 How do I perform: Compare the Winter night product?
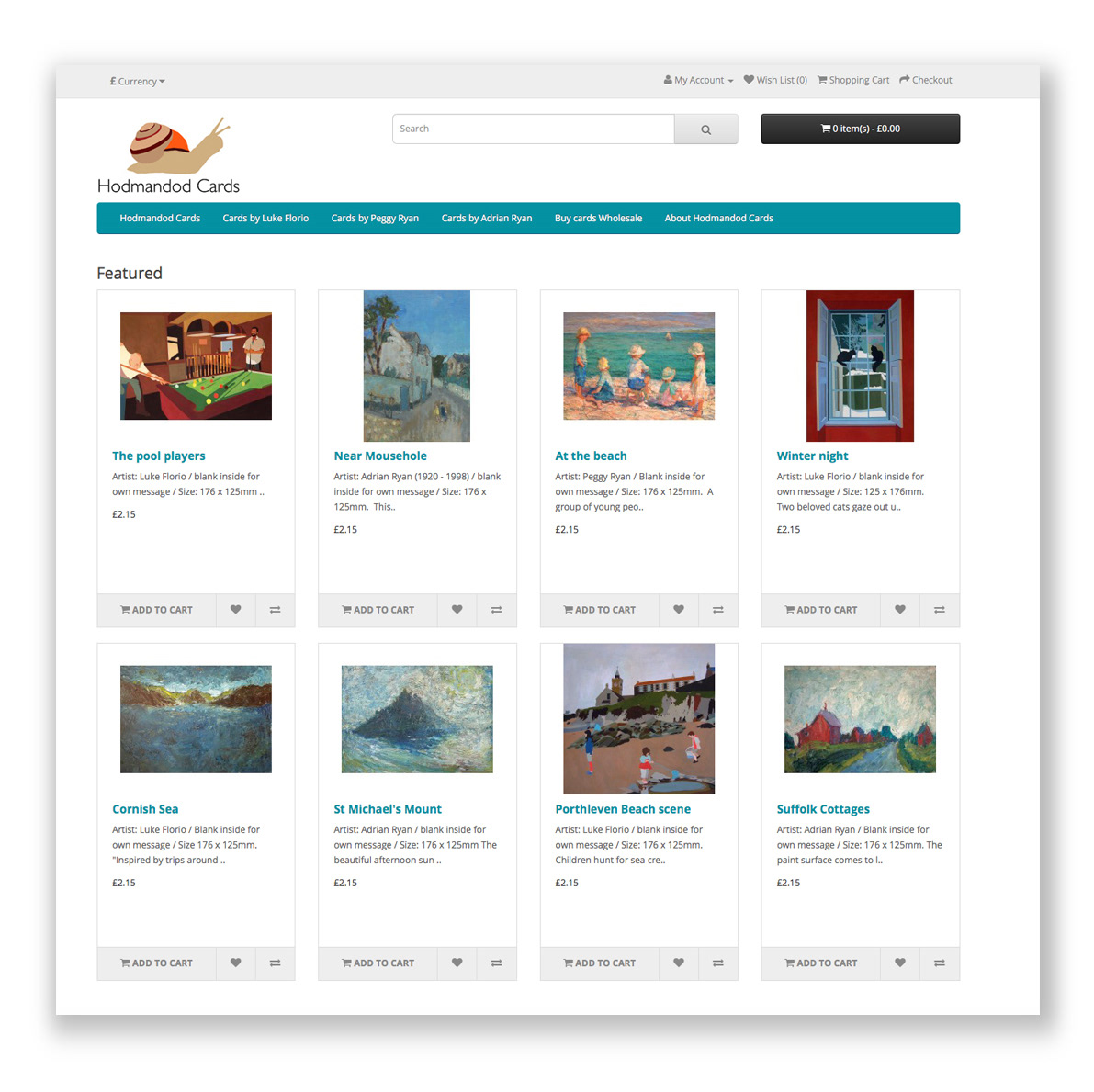[x=940, y=610]
